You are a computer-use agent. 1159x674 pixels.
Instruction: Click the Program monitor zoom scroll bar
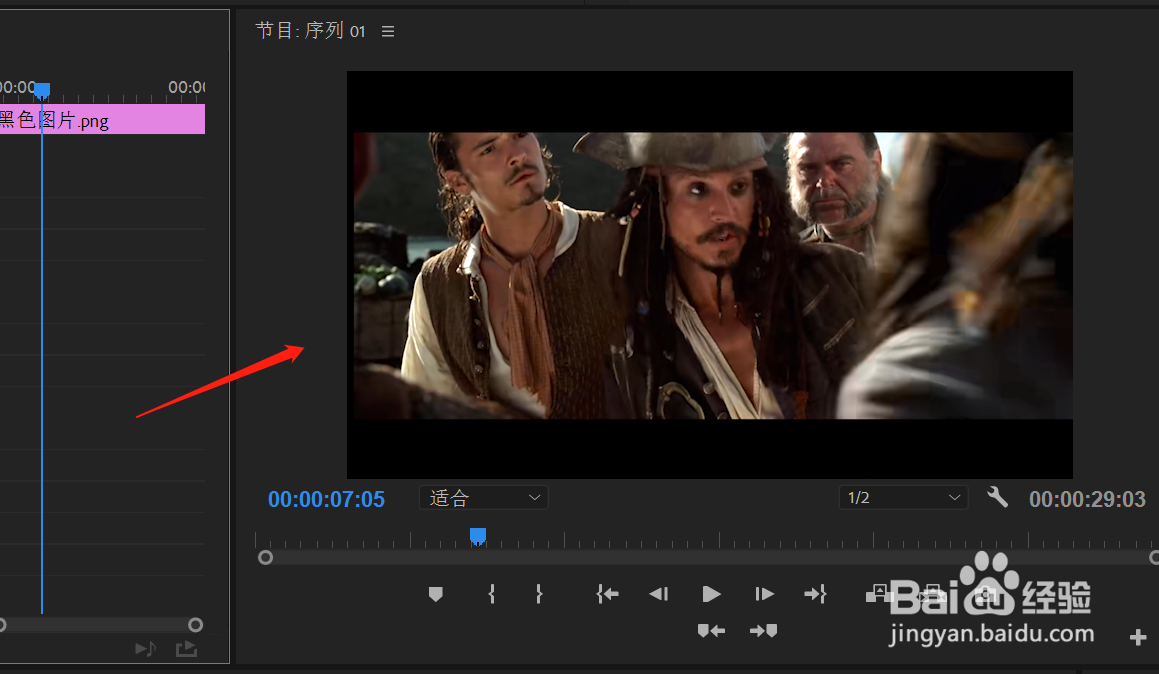click(710, 558)
